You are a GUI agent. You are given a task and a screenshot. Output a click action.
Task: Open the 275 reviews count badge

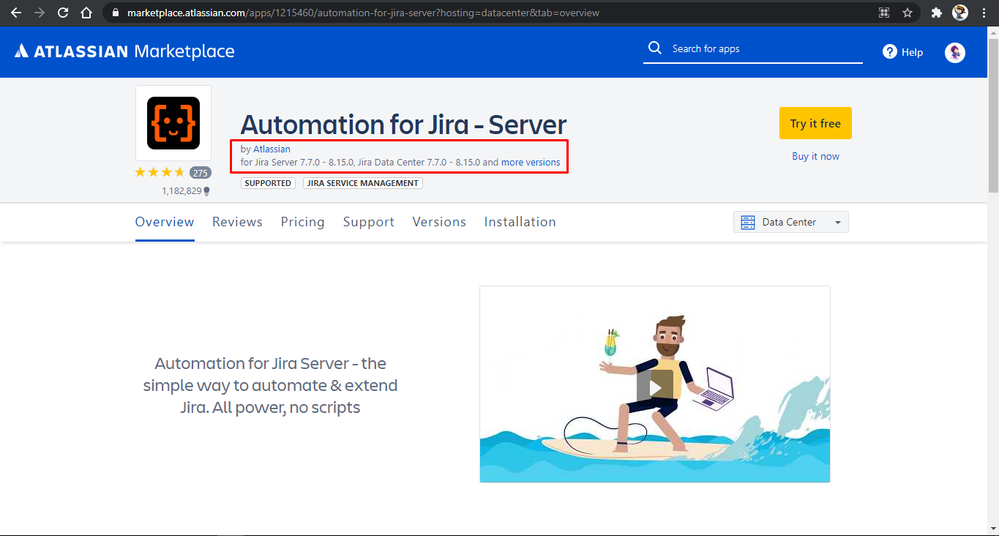[x=200, y=173]
